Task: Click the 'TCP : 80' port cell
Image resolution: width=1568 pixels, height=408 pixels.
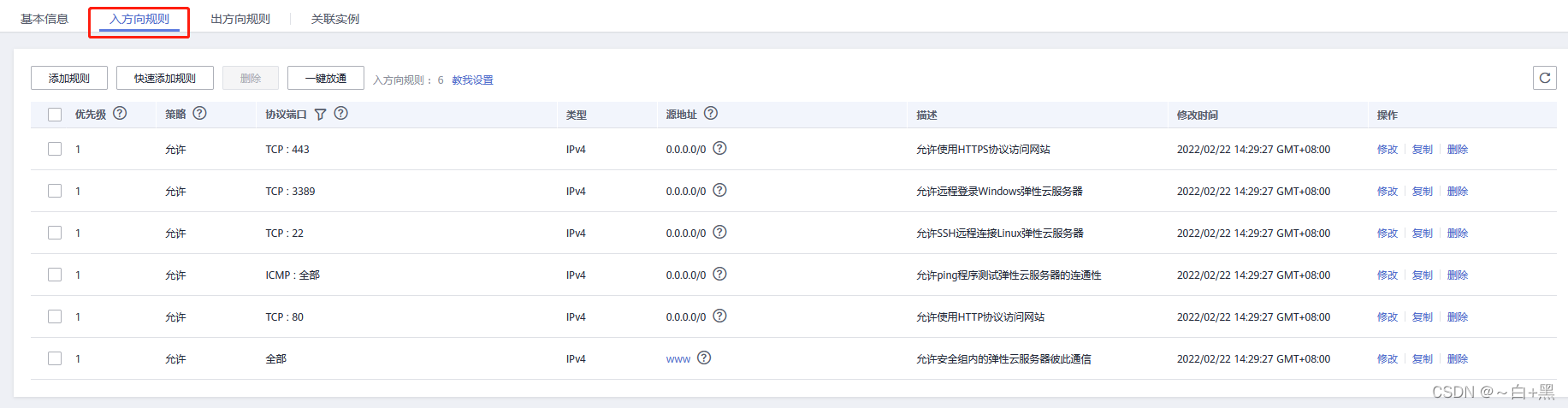Action: tap(284, 316)
